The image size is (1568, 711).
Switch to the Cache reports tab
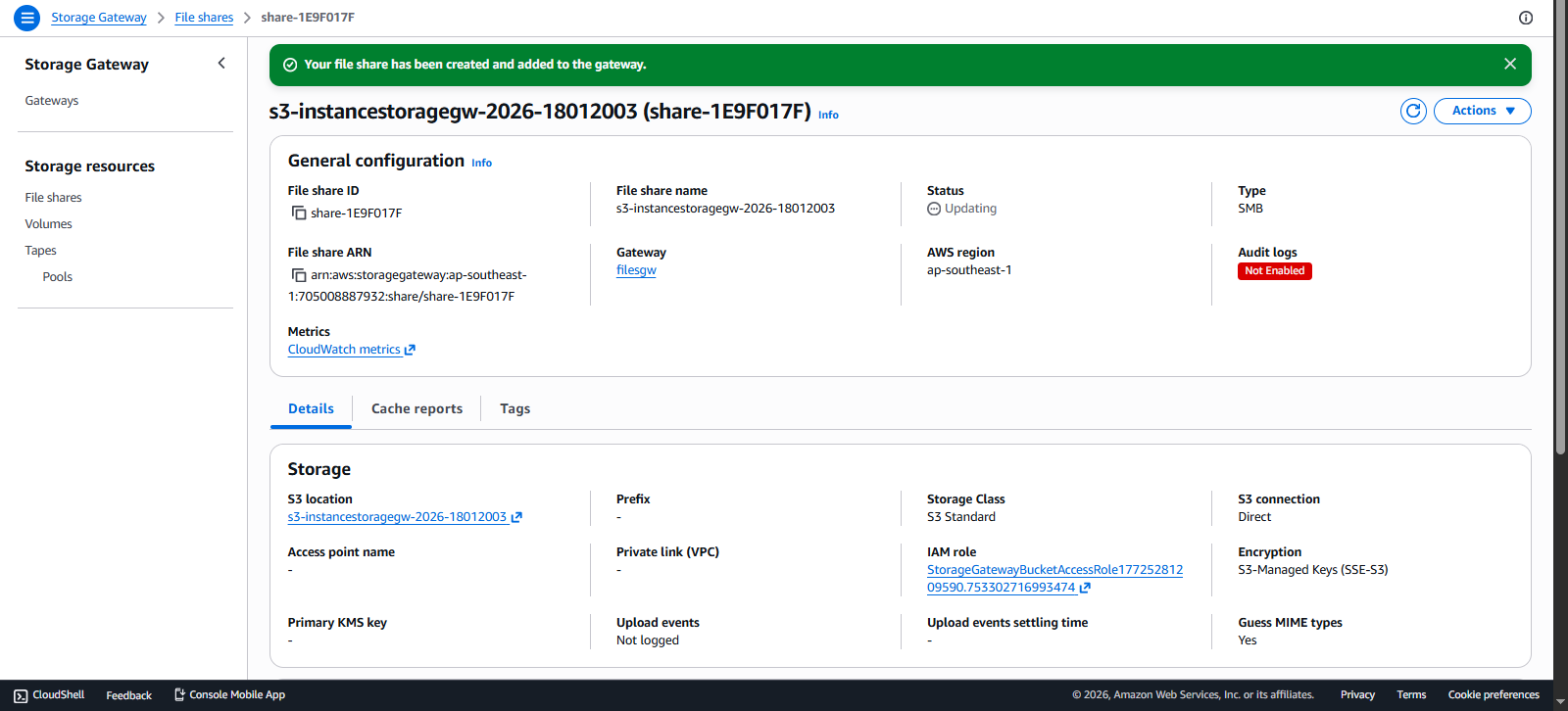[416, 408]
